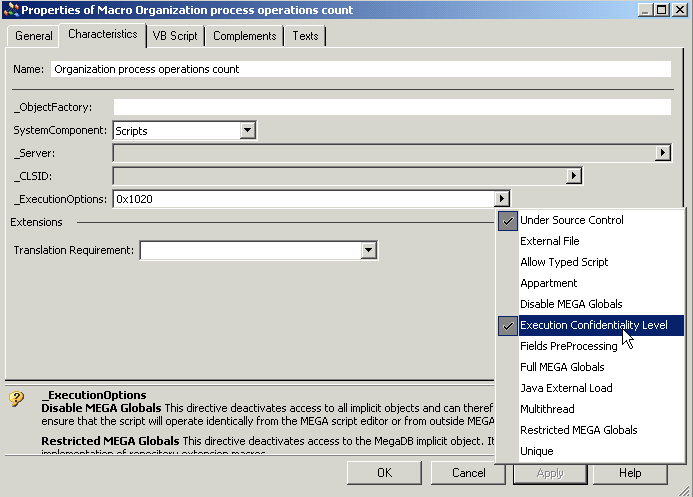Viewport: 693px width, 497px height.
Task: Open the SystemComponent dropdown
Action: (248, 131)
